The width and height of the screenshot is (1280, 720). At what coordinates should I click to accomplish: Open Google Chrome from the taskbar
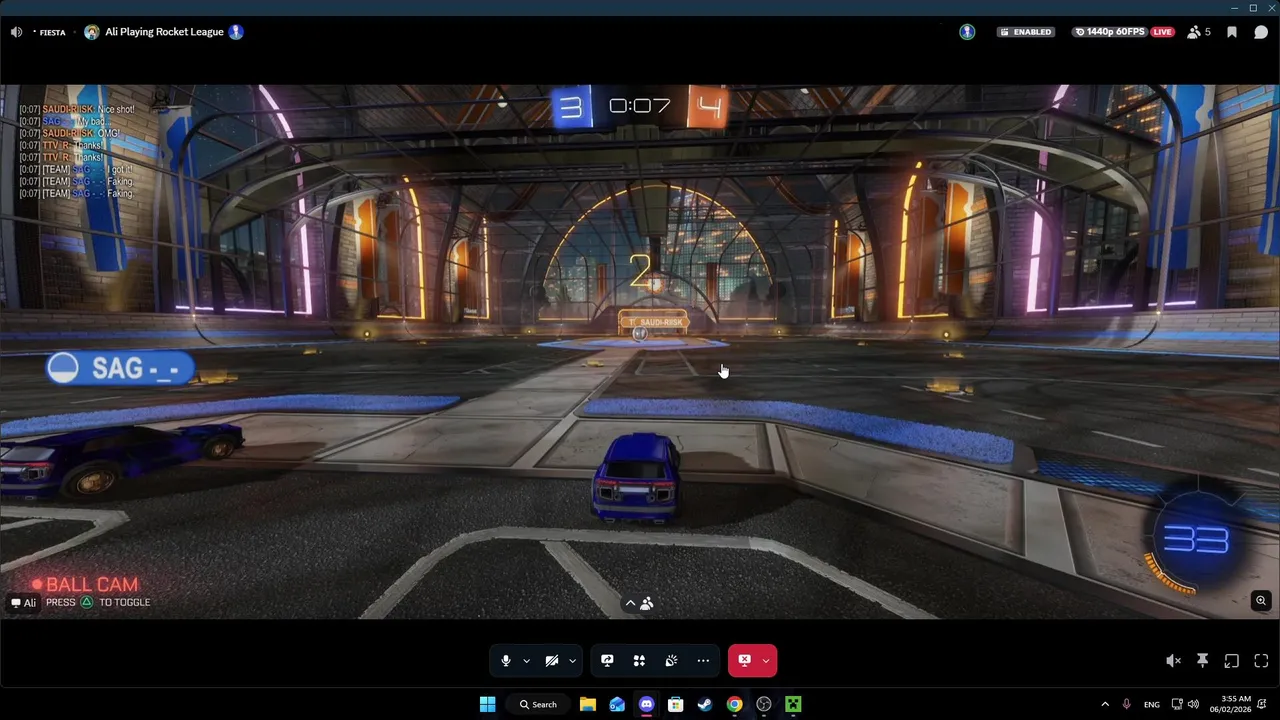(734, 704)
